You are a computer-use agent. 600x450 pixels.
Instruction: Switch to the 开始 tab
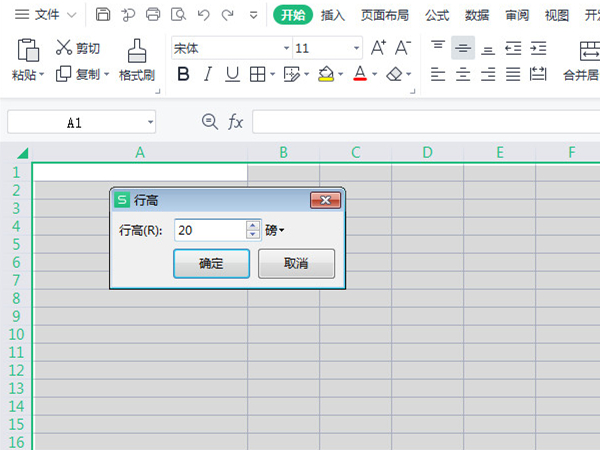[x=293, y=15]
